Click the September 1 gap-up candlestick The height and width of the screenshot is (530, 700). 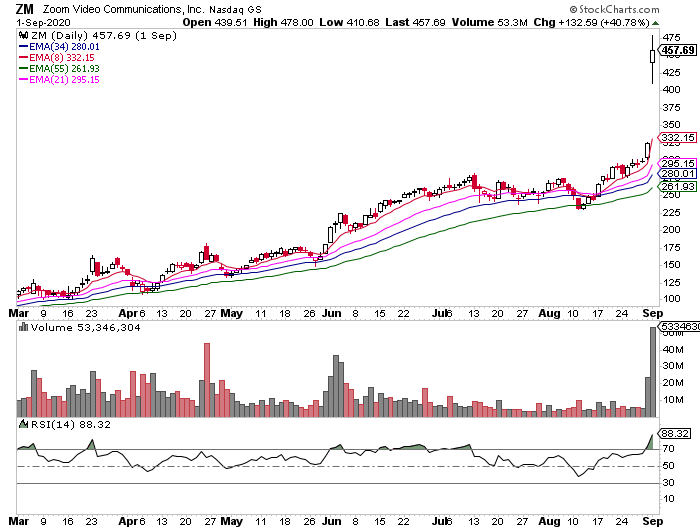click(x=652, y=57)
